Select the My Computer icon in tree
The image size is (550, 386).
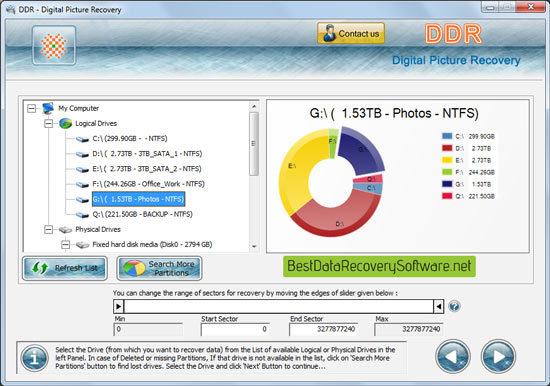tap(48, 108)
